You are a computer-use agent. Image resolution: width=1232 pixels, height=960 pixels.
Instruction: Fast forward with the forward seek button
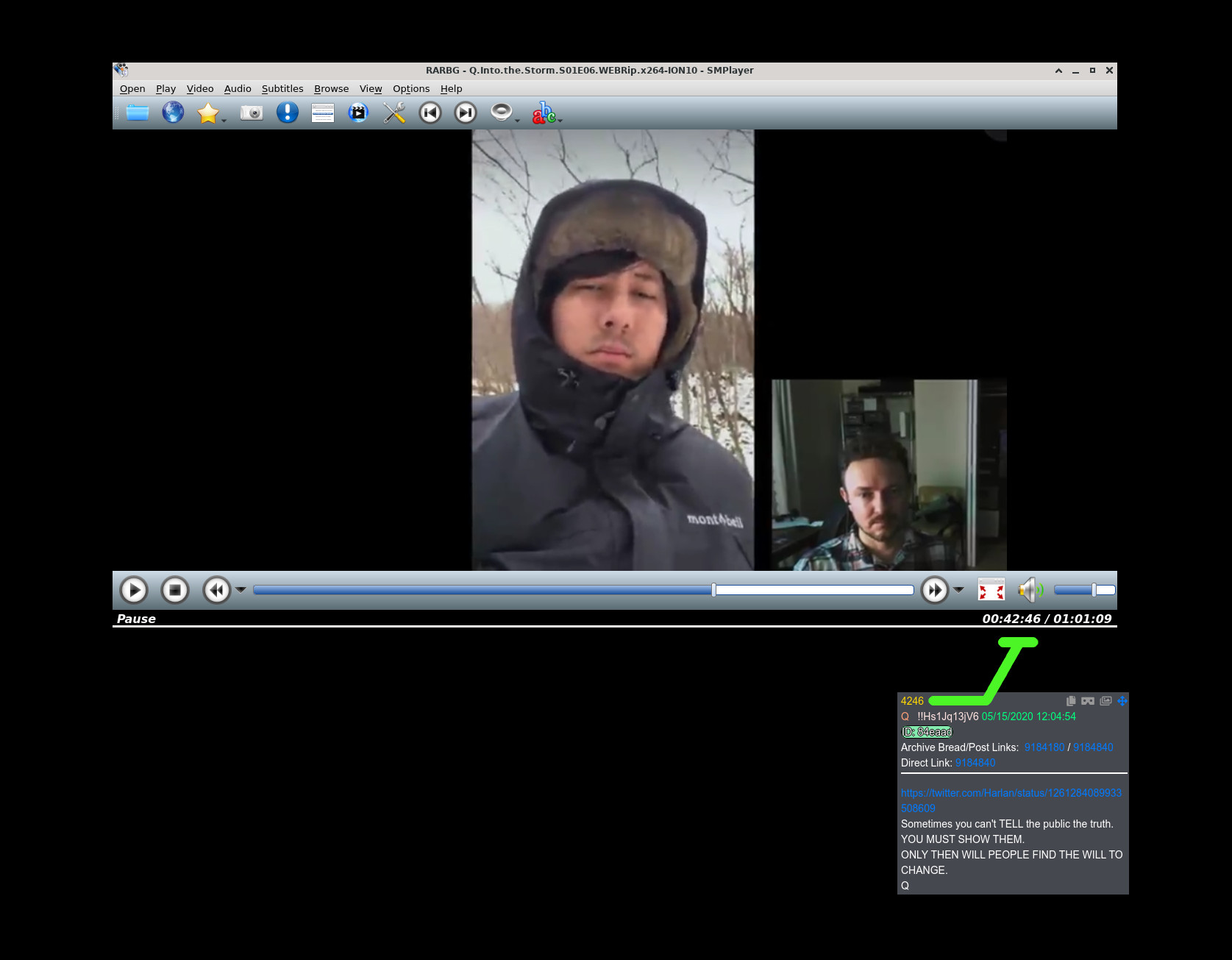coord(935,590)
